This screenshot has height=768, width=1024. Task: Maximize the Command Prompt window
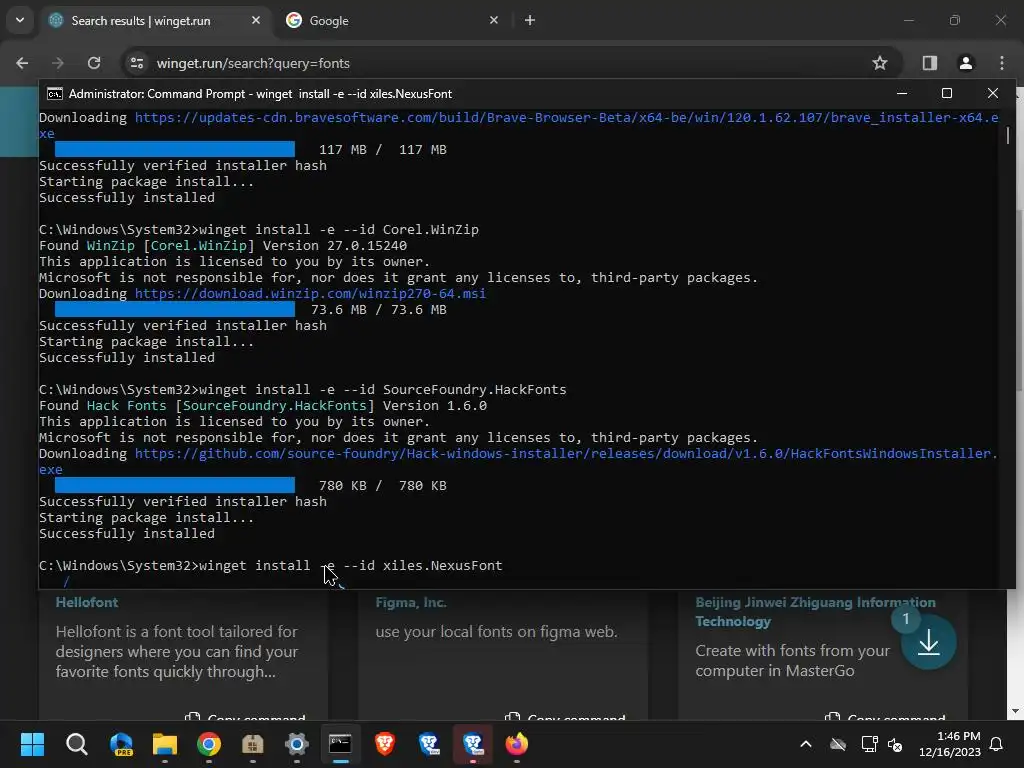tap(947, 93)
